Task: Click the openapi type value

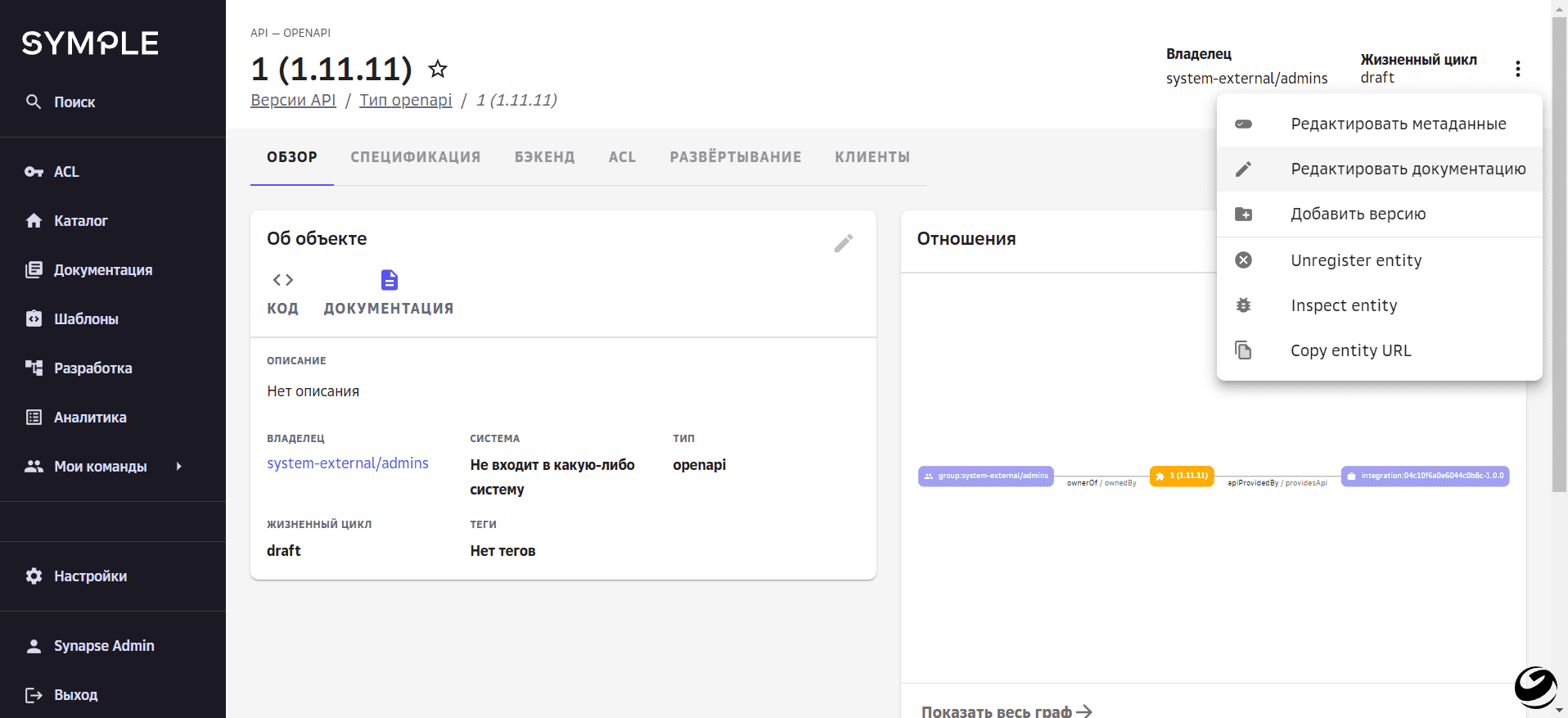Action: click(700, 465)
